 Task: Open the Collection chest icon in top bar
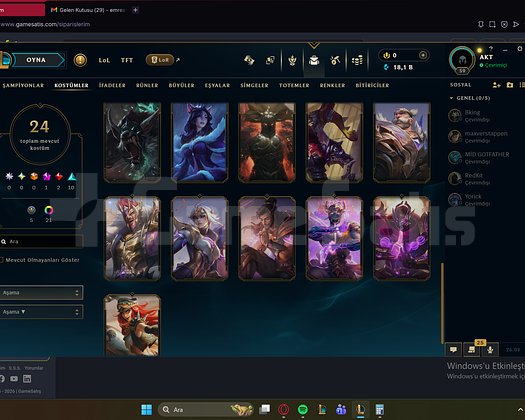(x=314, y=60)
